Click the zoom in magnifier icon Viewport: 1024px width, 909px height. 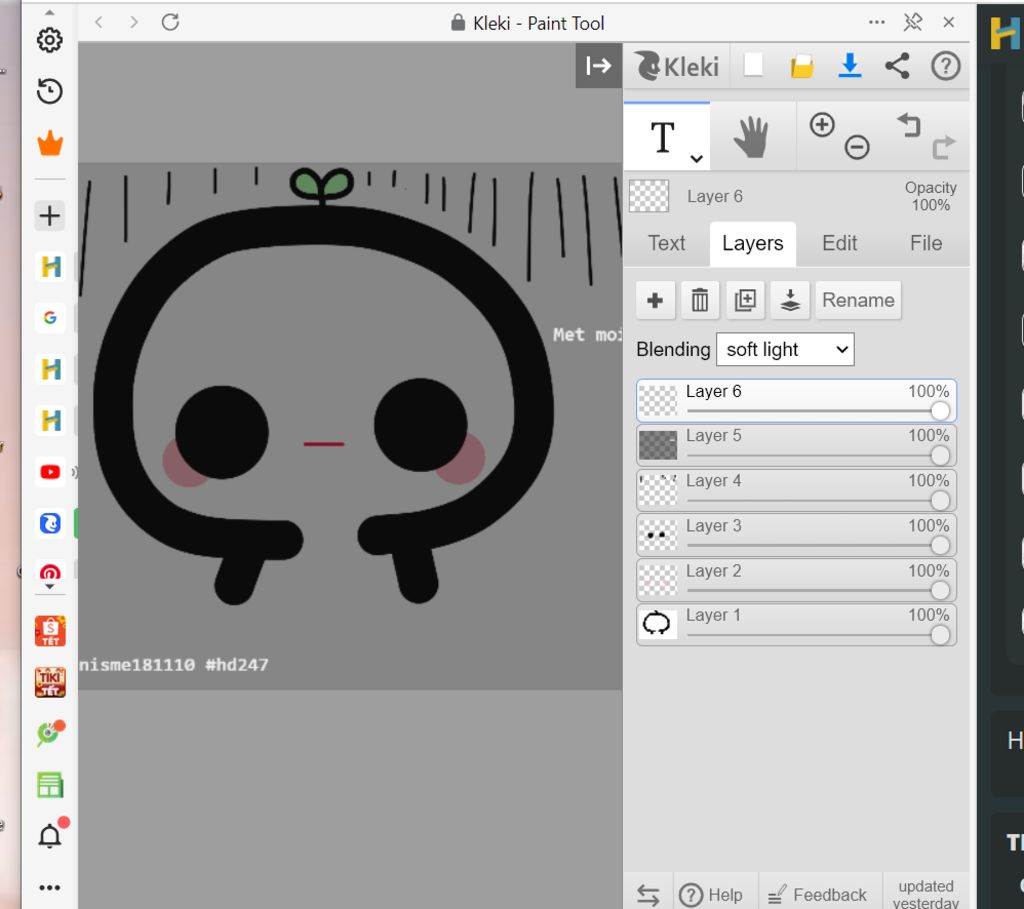click(822, 124)
